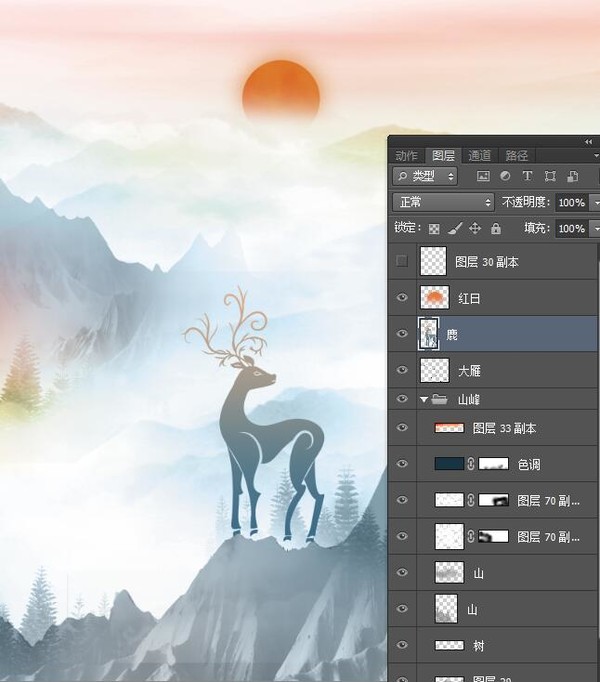Select the lower 山 layer thumbnail
The width and height of the screenshot is (600, 682).
click(x=446, y=608)
